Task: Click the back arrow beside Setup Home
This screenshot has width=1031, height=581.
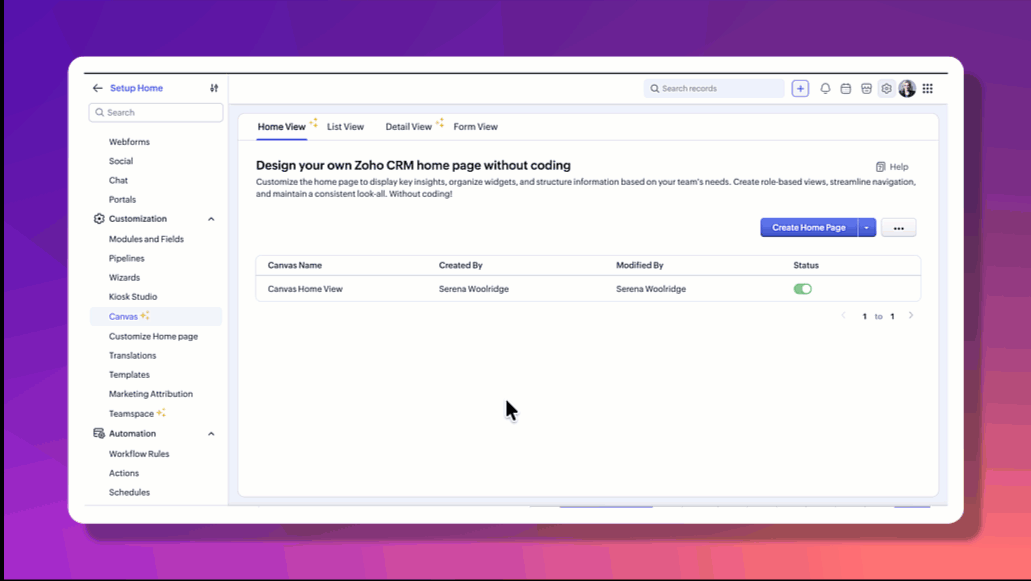Action: [x=98, y=88]
